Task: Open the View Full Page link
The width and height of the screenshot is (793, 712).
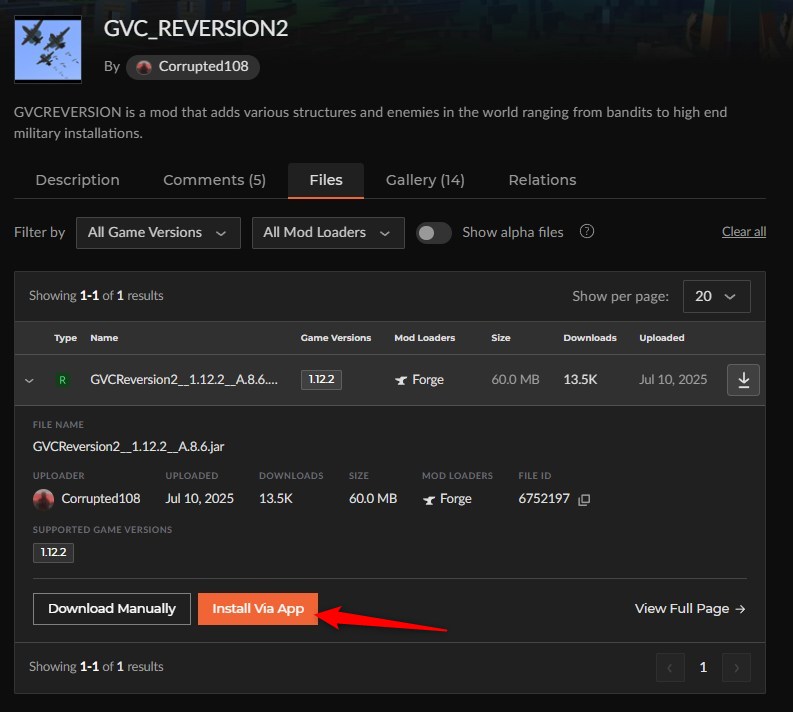Action: point(690,609)
